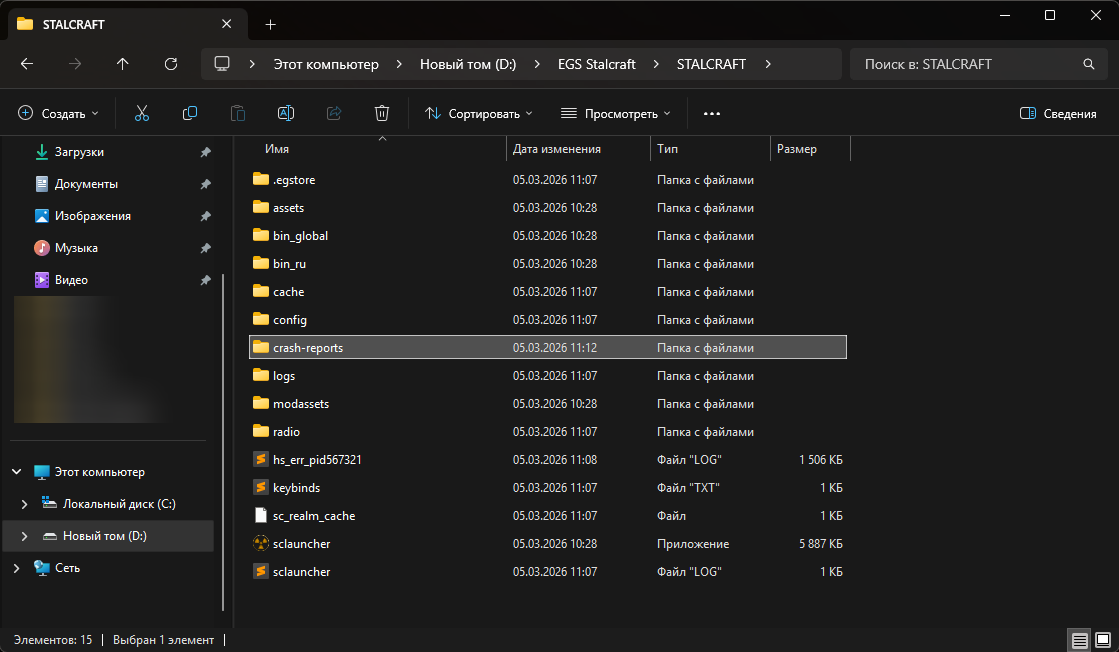The width and height of the screenshot is (1119, 652).
Task: Sort by Дата изменения column header
Action: click(557, 149)
